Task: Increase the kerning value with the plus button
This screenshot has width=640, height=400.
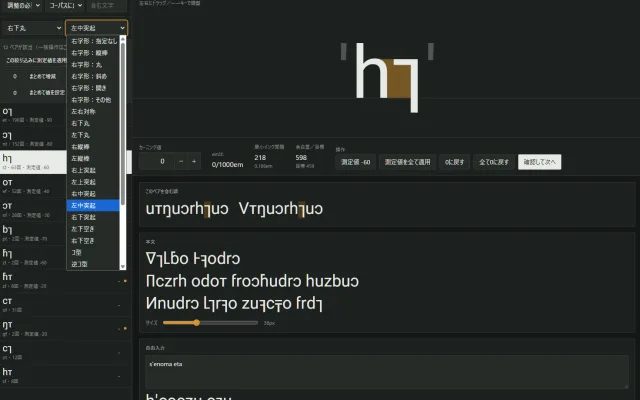Action: (194, 162)
